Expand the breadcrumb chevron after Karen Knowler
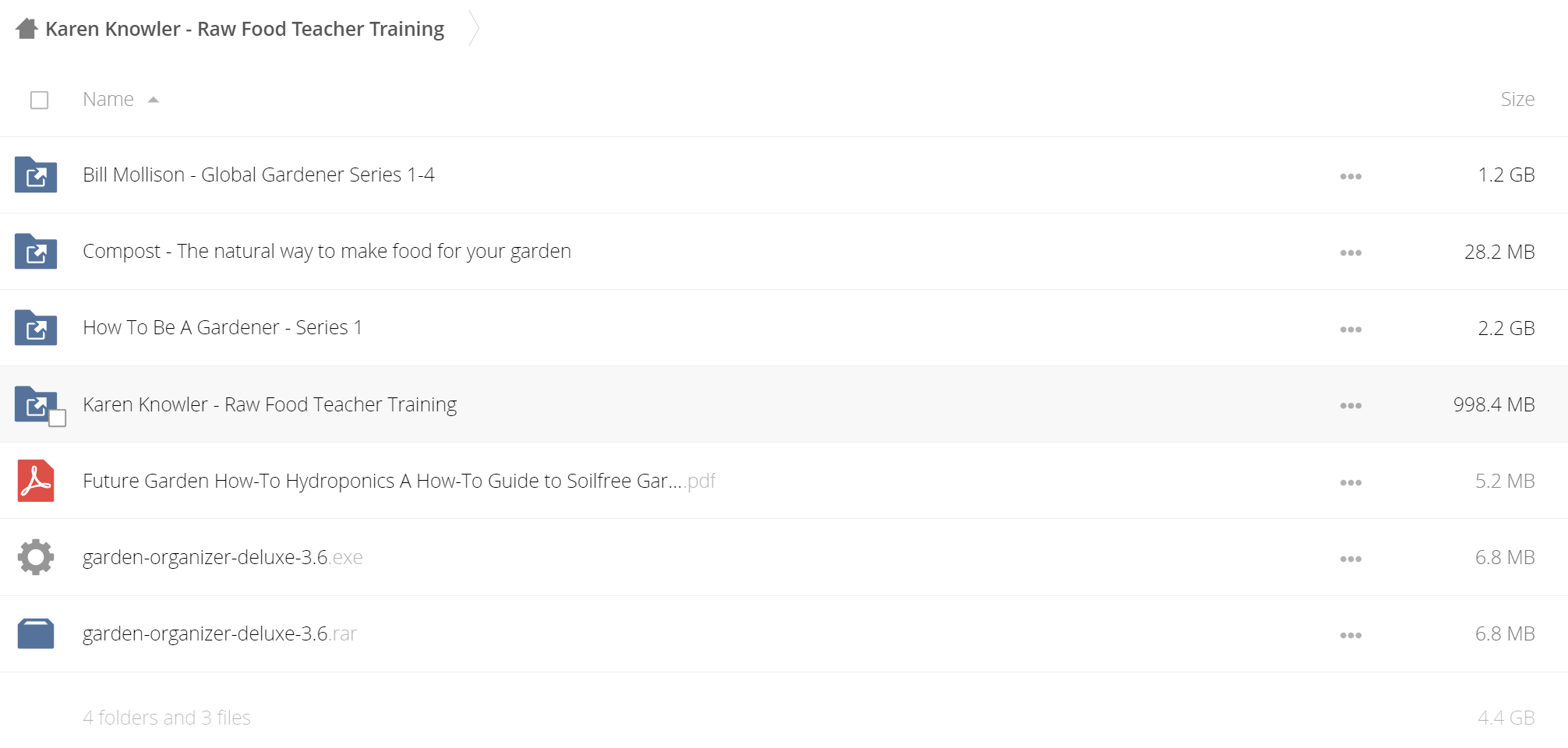Image resolution: width=1568 pixels, height=748 pixels. [x=473, y=29]
